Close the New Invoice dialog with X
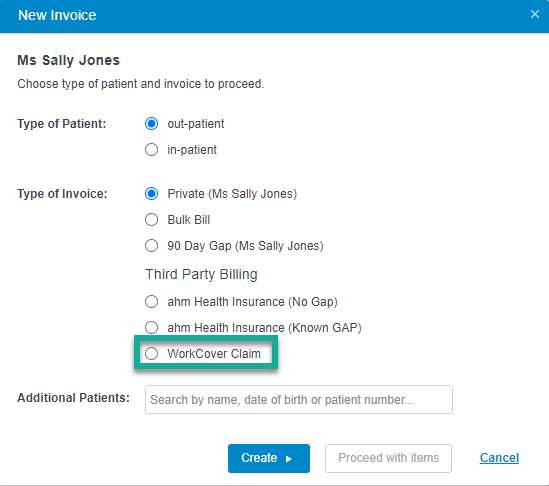Image resolution: width=549 pixels, height=486 pixels. coord(535,14)
